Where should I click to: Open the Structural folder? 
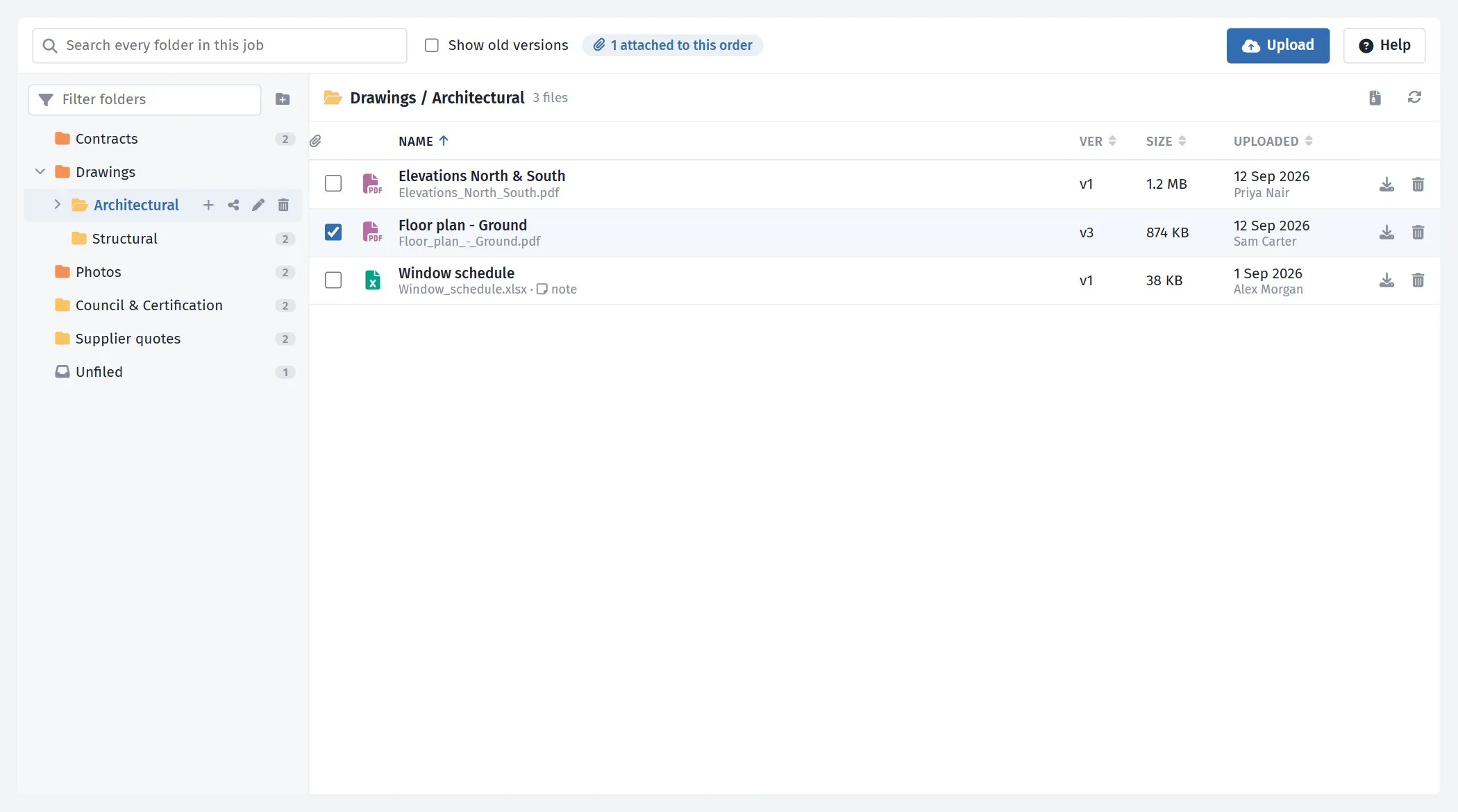[163, 239]
